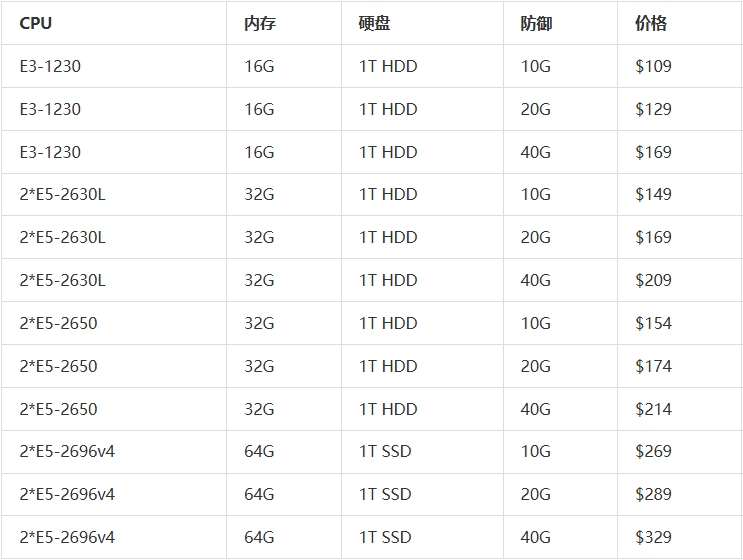Click the 内存 column header

(x=259, y=23)
